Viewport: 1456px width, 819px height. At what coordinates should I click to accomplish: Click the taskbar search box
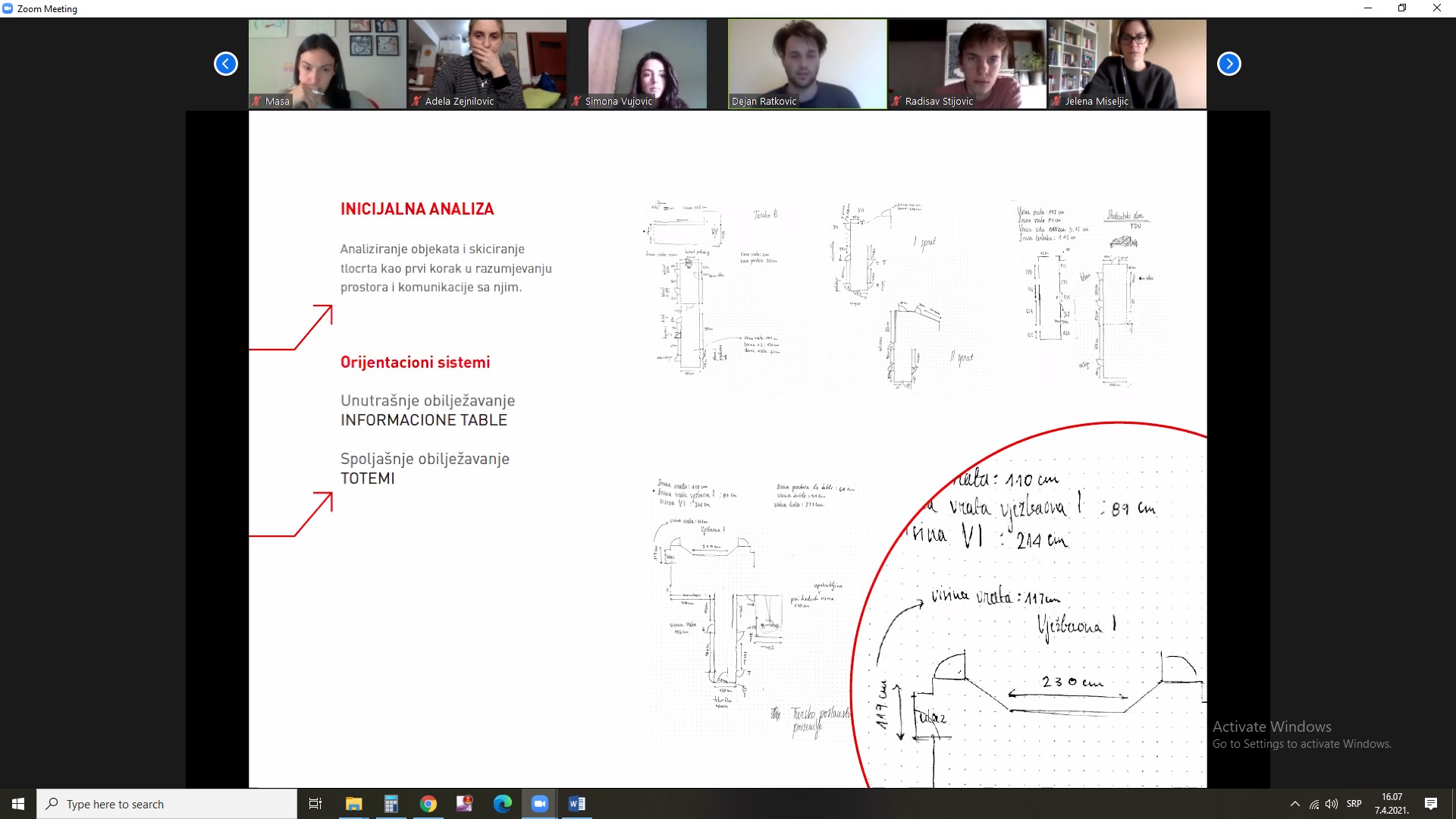point(167,804)
